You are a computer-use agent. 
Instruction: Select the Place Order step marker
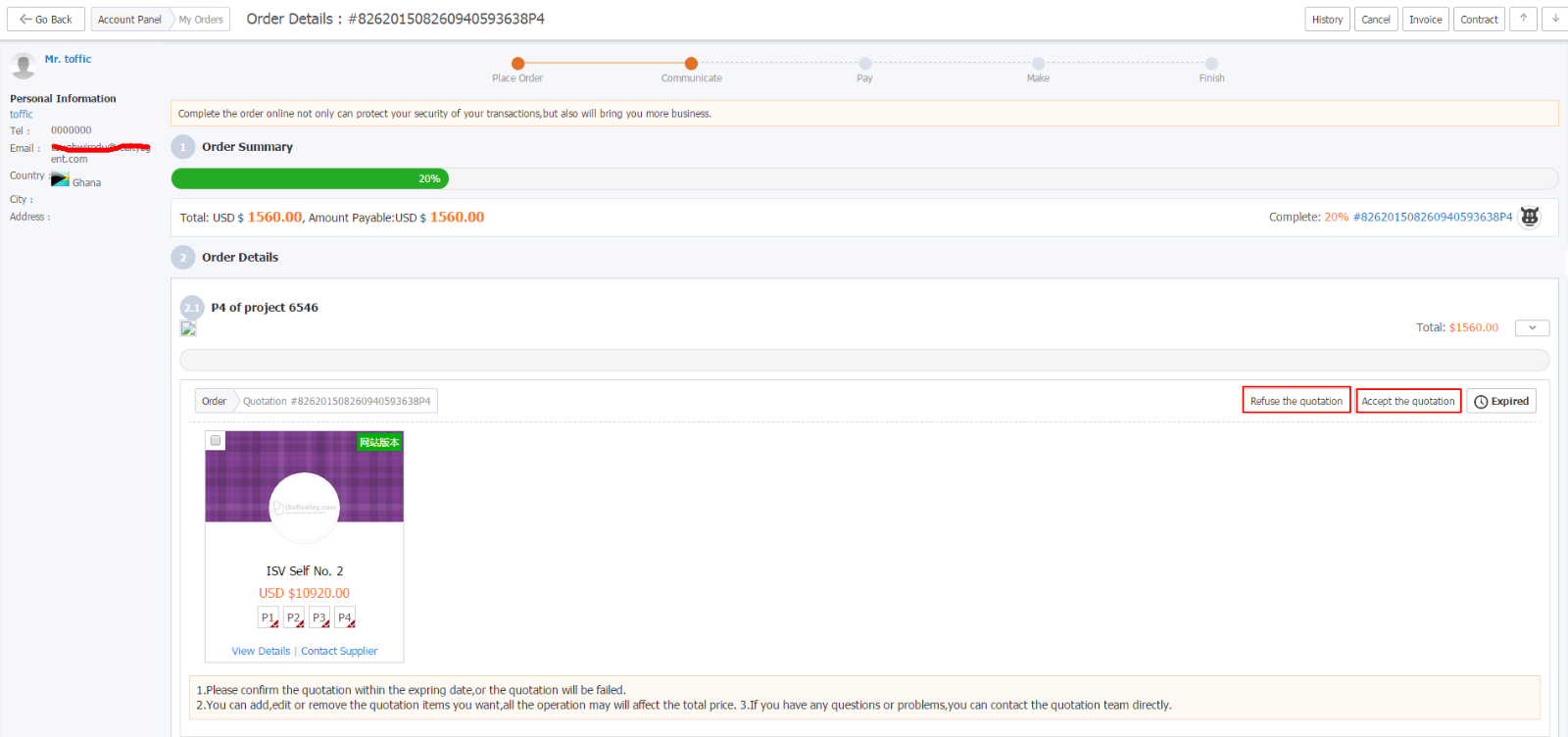pyautogui.click(x=517, y=64)
